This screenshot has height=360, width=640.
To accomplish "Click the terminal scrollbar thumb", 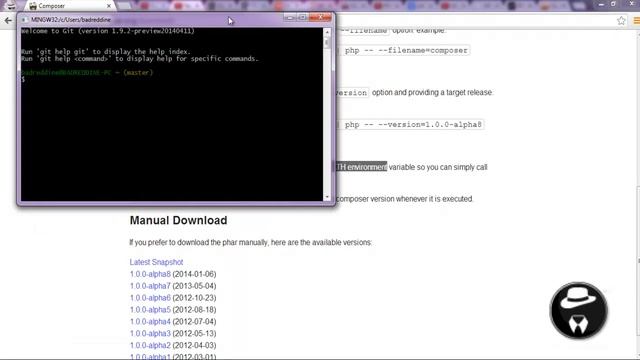I will (327, 42).
